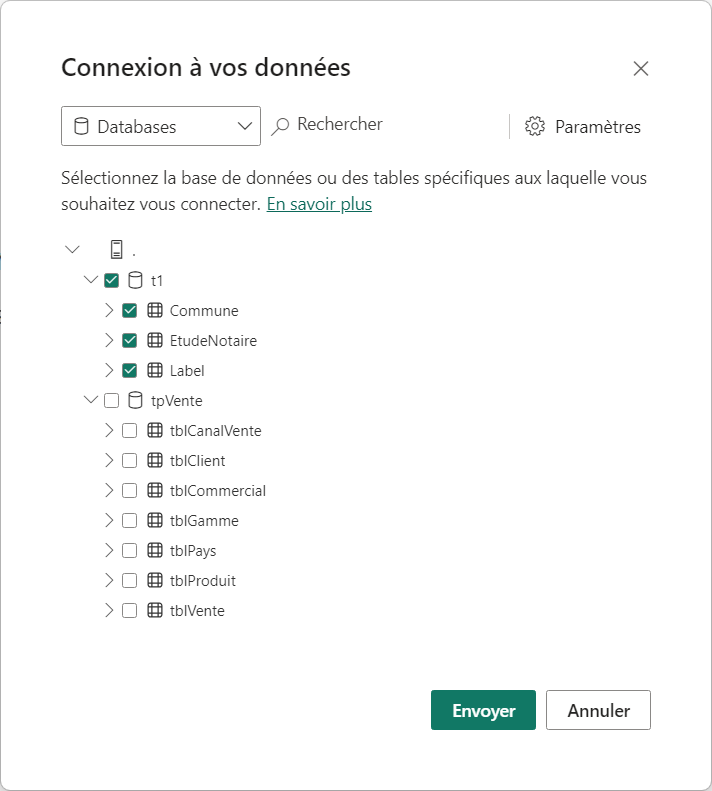The image size is (712, 791).
Task: Click the Envoyer button
Action: (483, 710)
